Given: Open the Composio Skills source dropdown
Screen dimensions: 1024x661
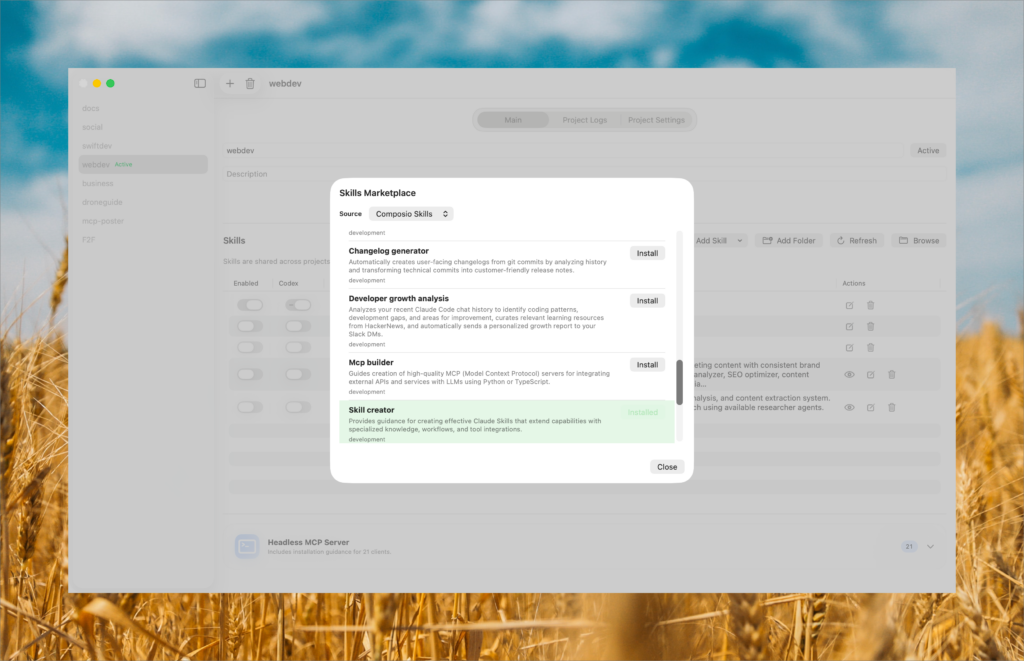Looking at the screenshot, I should pyautogui.click(x=411, y=214).
